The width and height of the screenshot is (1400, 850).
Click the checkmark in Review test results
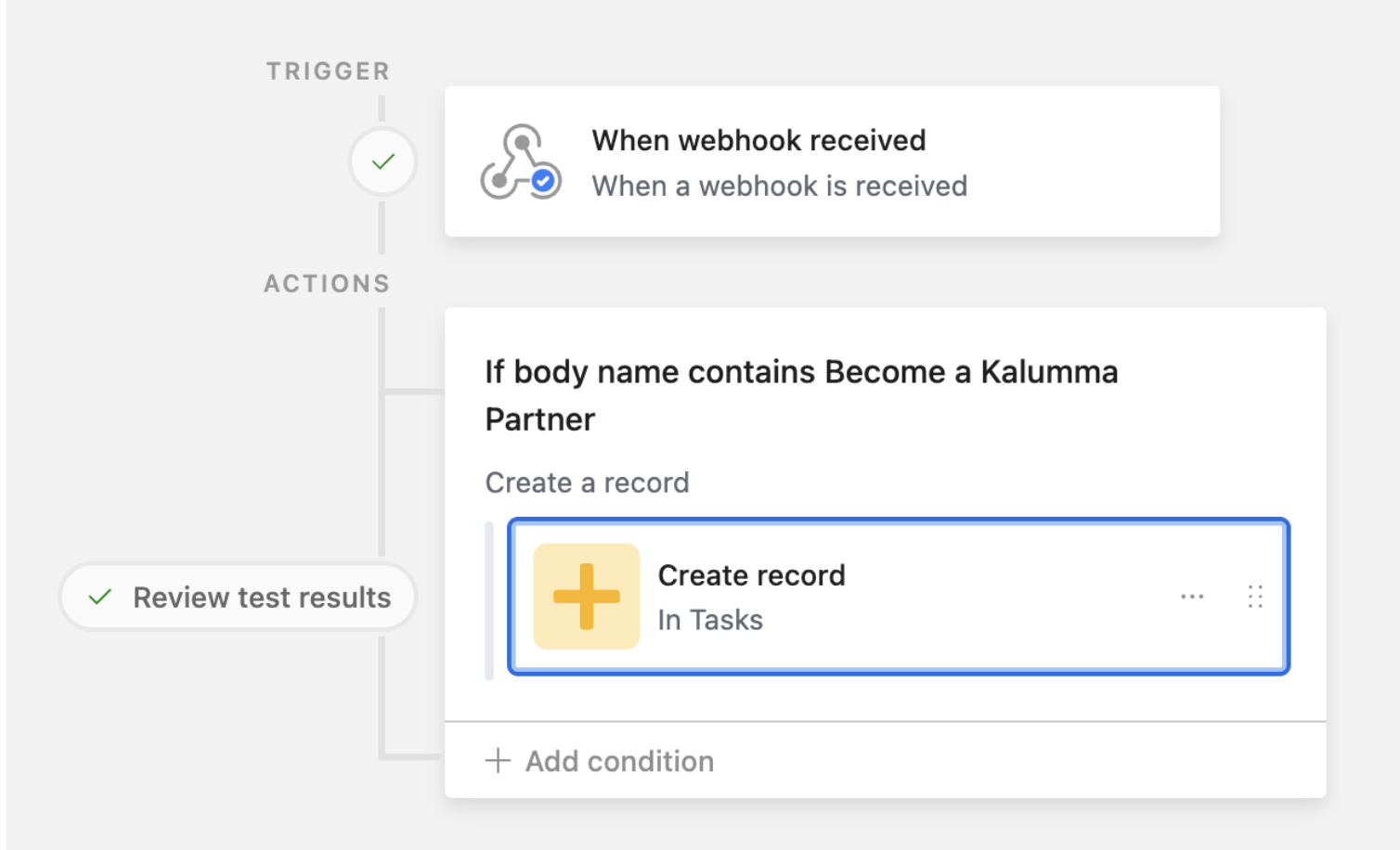click(x=100, y=598)
